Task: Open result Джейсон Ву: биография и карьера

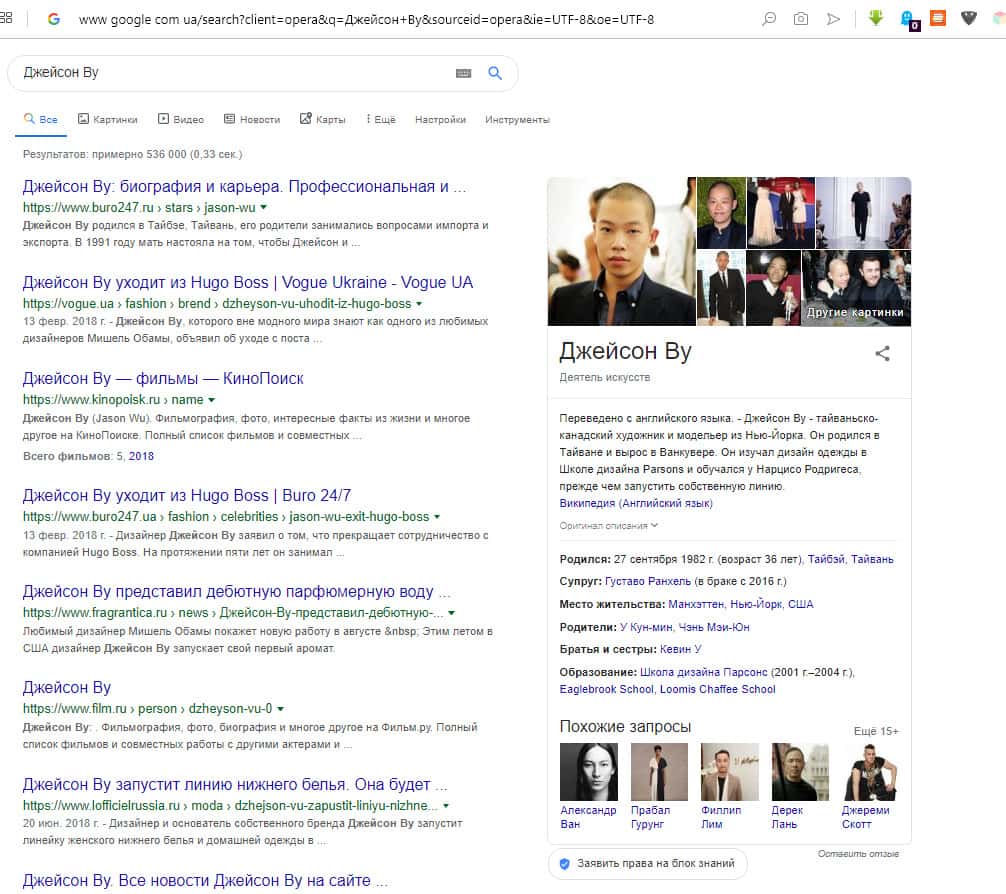Action: coord(244,187)
